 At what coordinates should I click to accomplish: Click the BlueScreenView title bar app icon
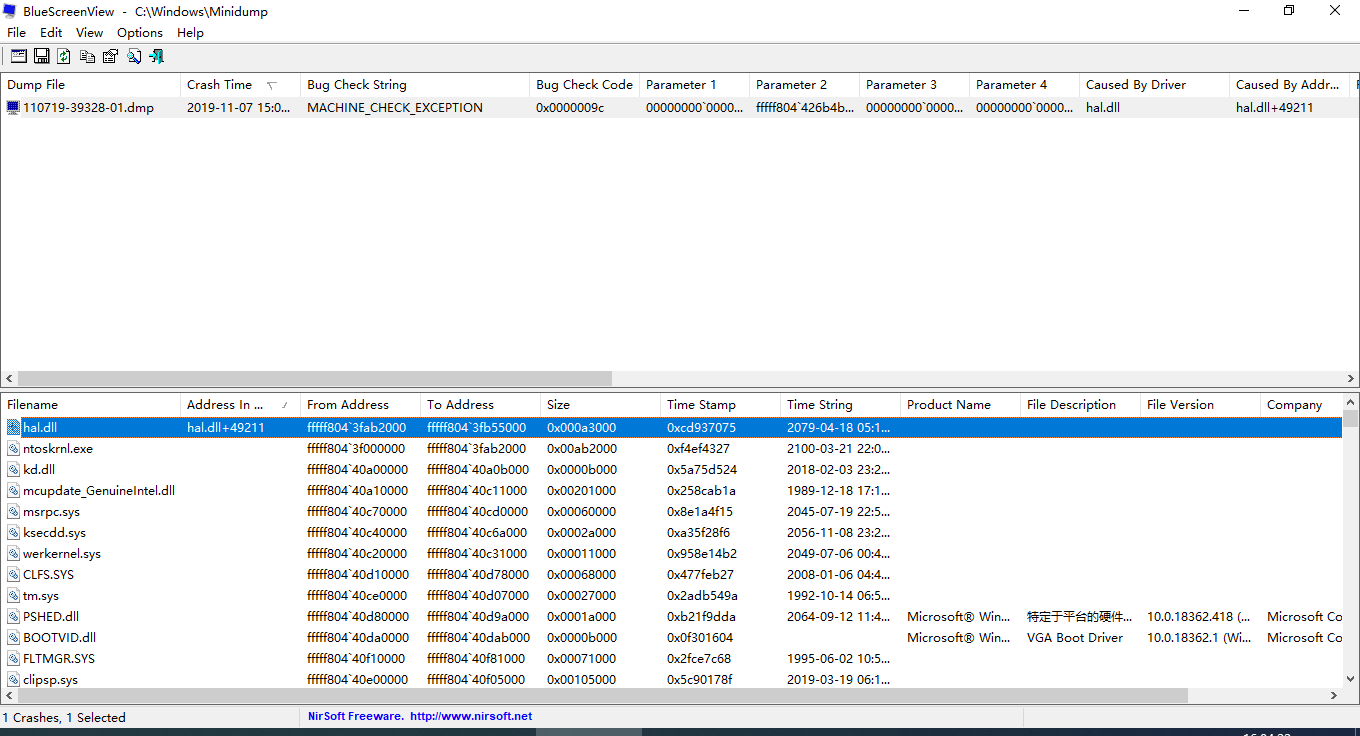coord(10,11)
